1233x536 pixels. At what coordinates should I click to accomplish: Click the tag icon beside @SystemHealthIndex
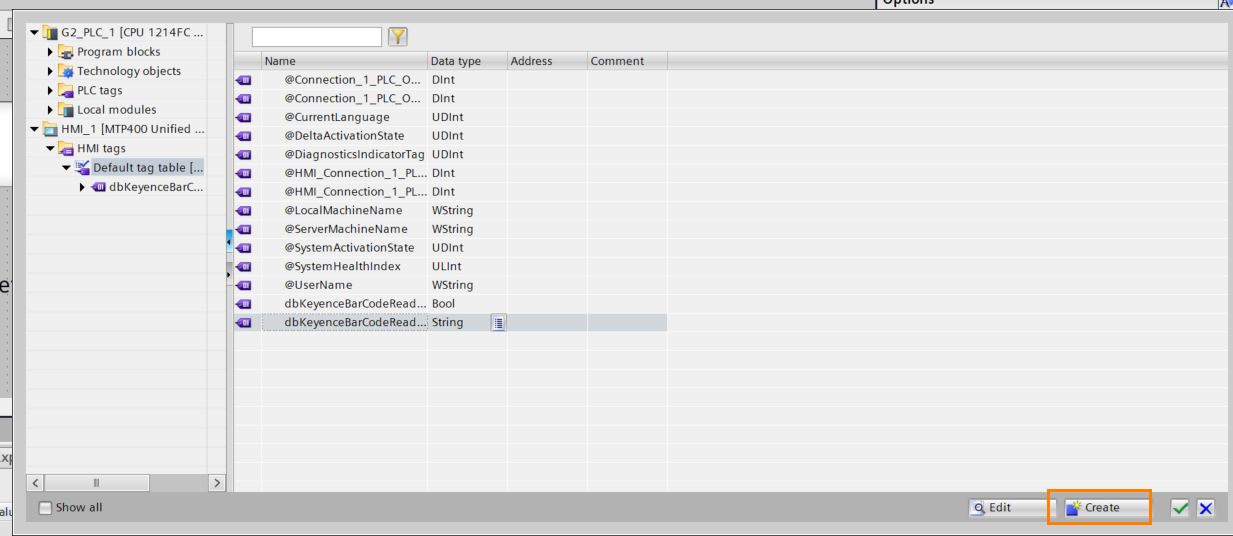tap(244, 267)
